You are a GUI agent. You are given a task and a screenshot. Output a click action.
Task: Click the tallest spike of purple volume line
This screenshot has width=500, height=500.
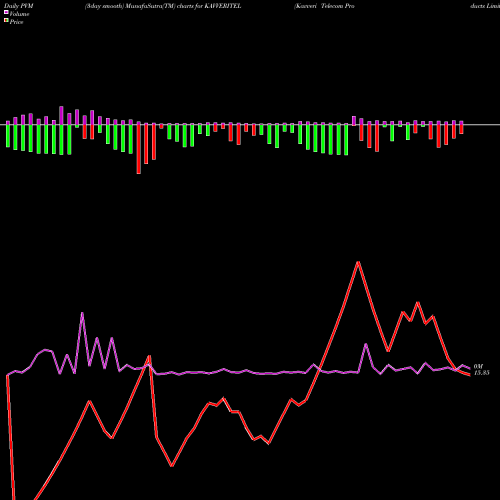tap(82, 313)
